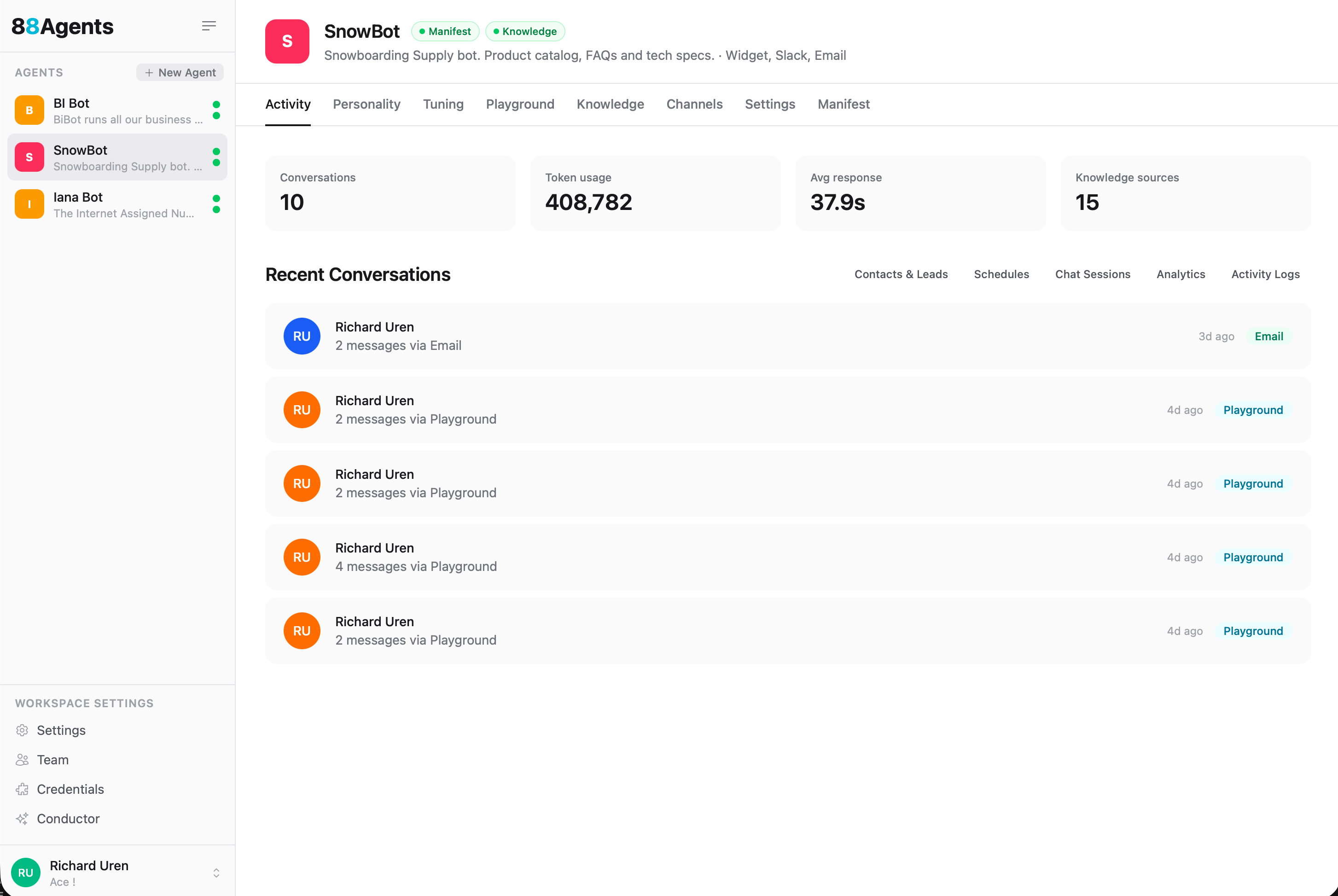Open workspace Settings gear icon
The width and height of the screenshot is (1338, 896).
22,730
